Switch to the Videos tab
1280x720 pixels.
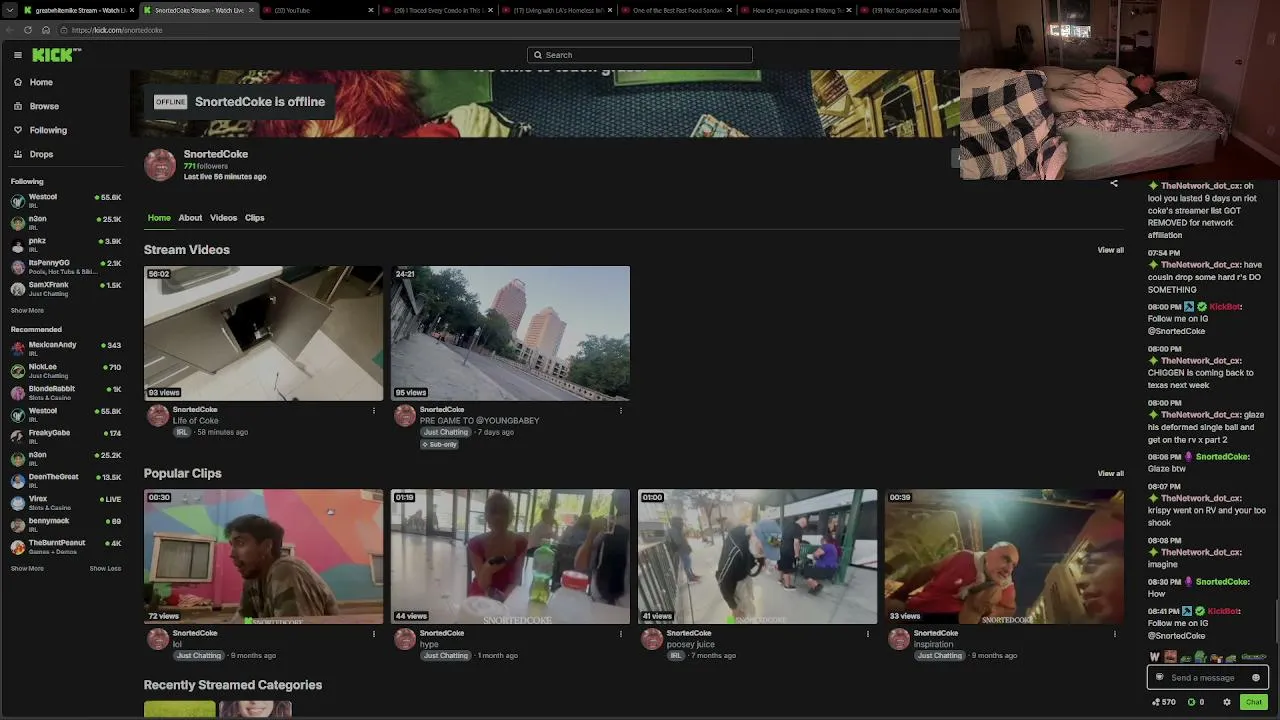[223, 218]
